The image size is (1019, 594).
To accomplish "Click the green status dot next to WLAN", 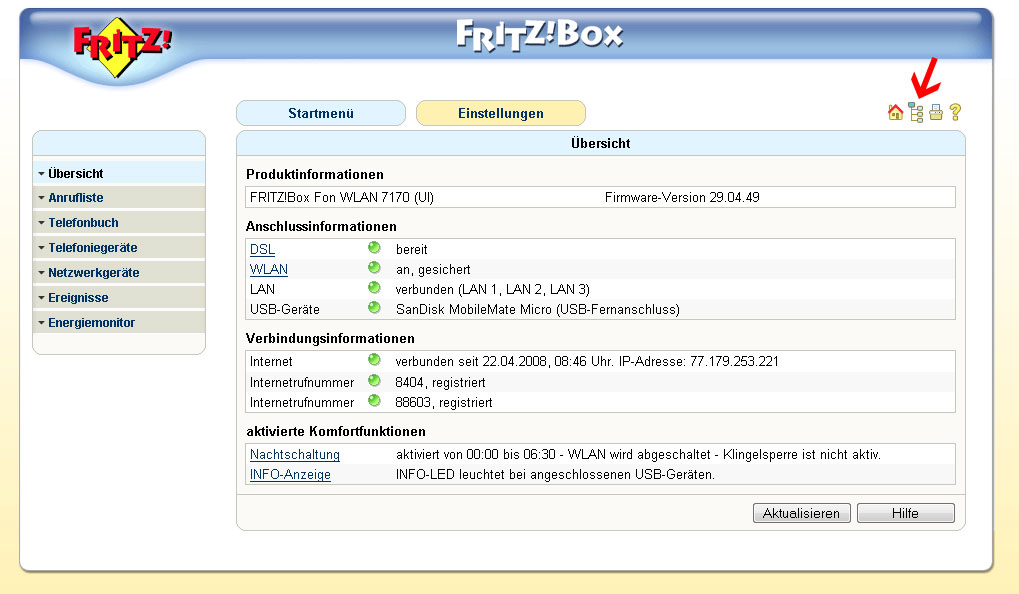I will (x=374, y=268).
